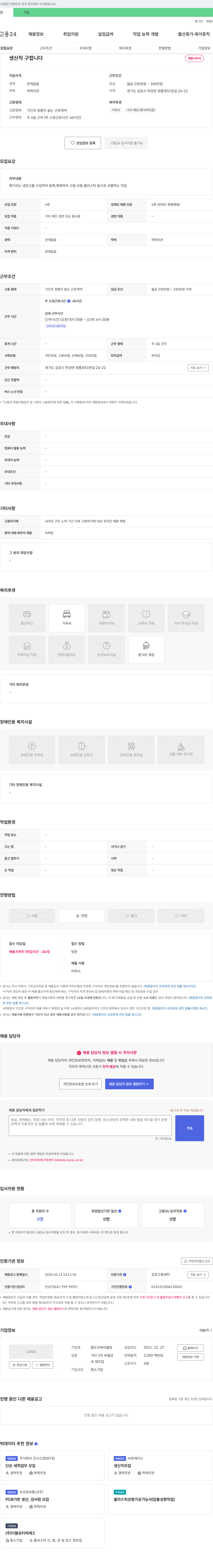Jump to the 기업정보 section tab
The height and width of the screenshot is (1568, 213).
(x=205, y=48)
